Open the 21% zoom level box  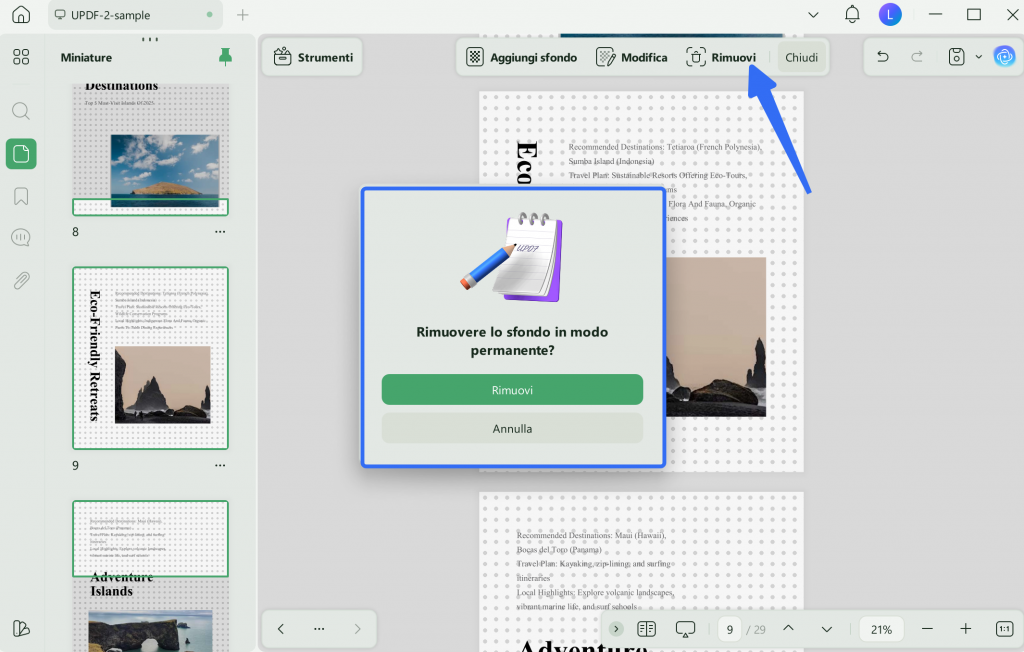pos(881,629)
